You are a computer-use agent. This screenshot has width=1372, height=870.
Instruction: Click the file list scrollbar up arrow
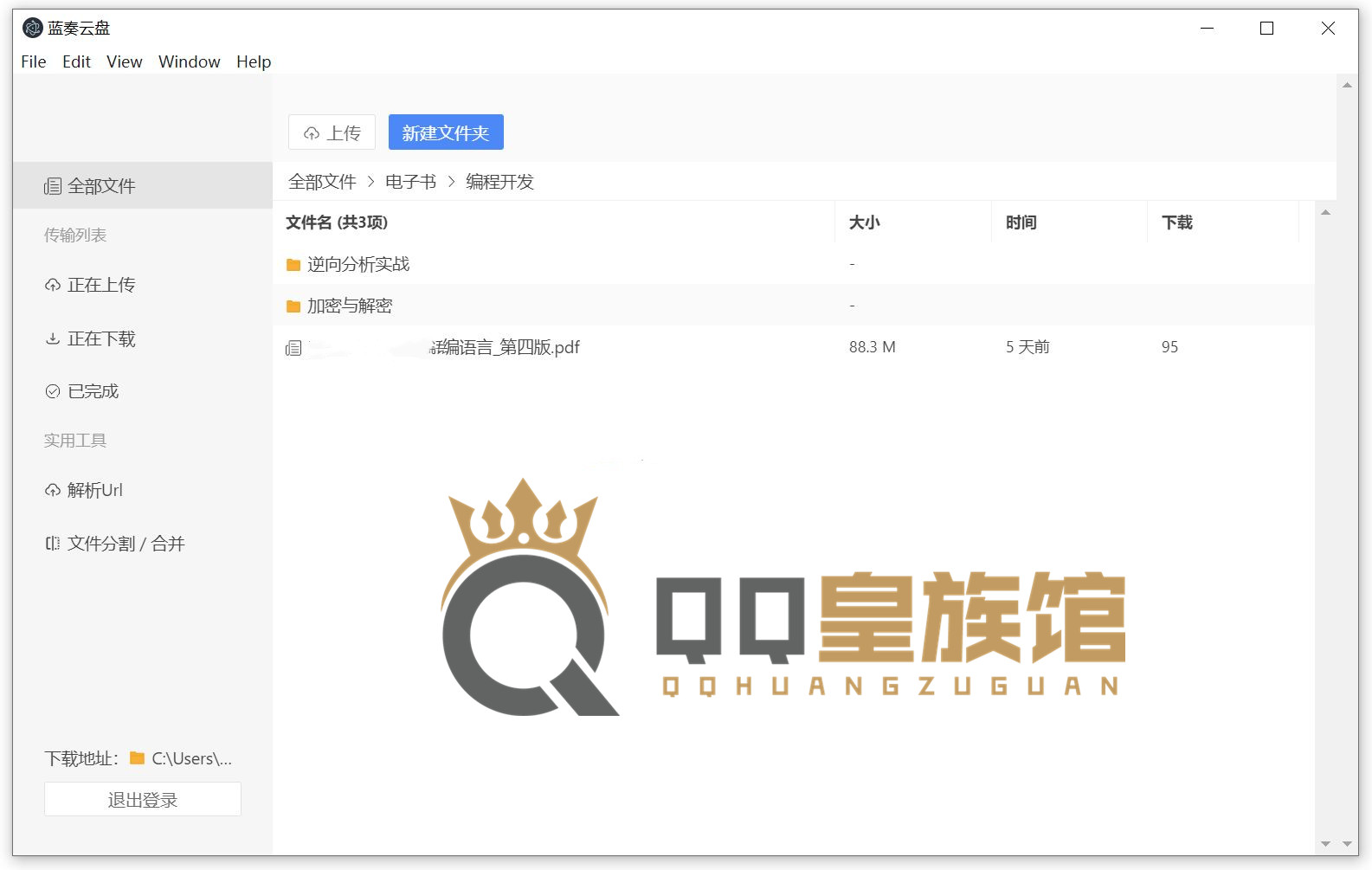pyautogui.click(x=1325, y=212)
